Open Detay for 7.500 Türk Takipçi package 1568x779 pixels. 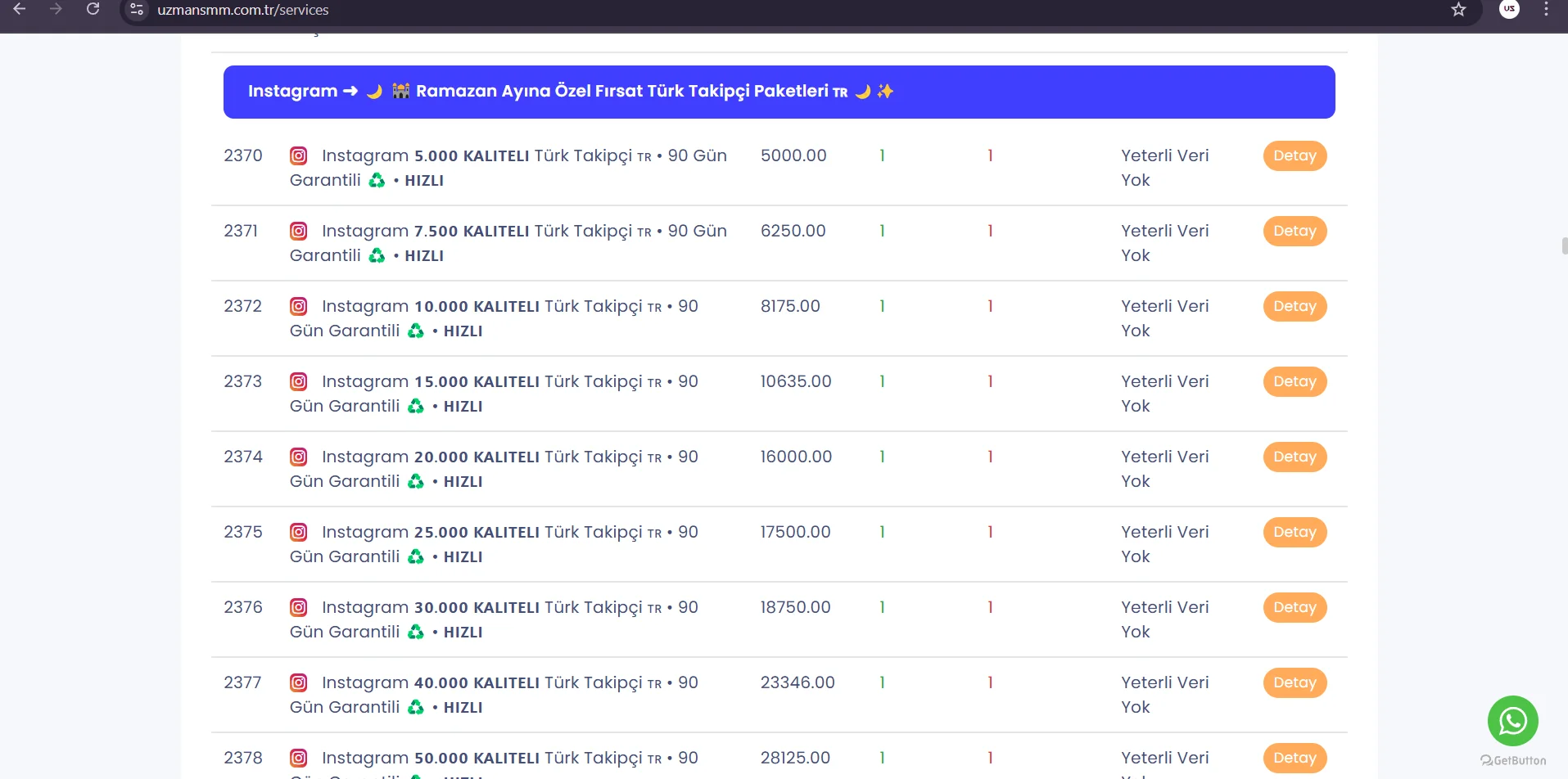coord(1294,231)
